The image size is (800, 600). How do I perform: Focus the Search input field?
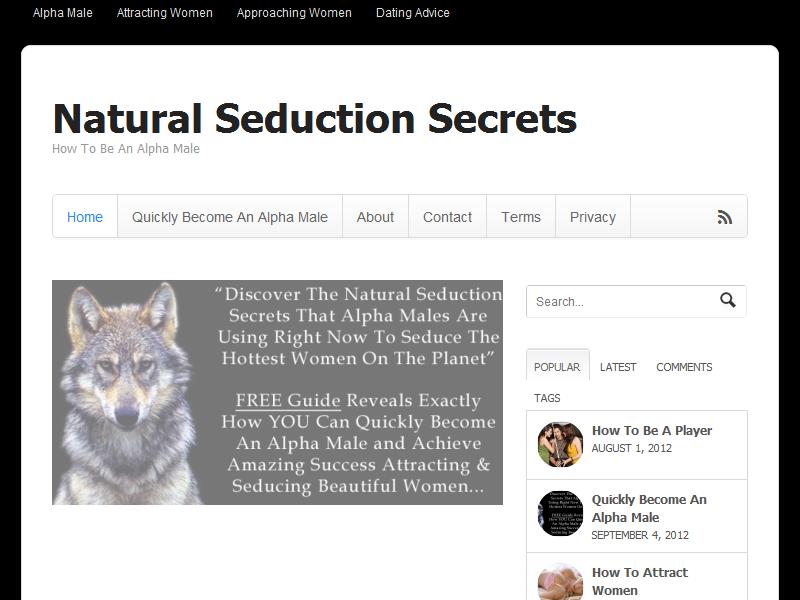(x=621, y=302)
